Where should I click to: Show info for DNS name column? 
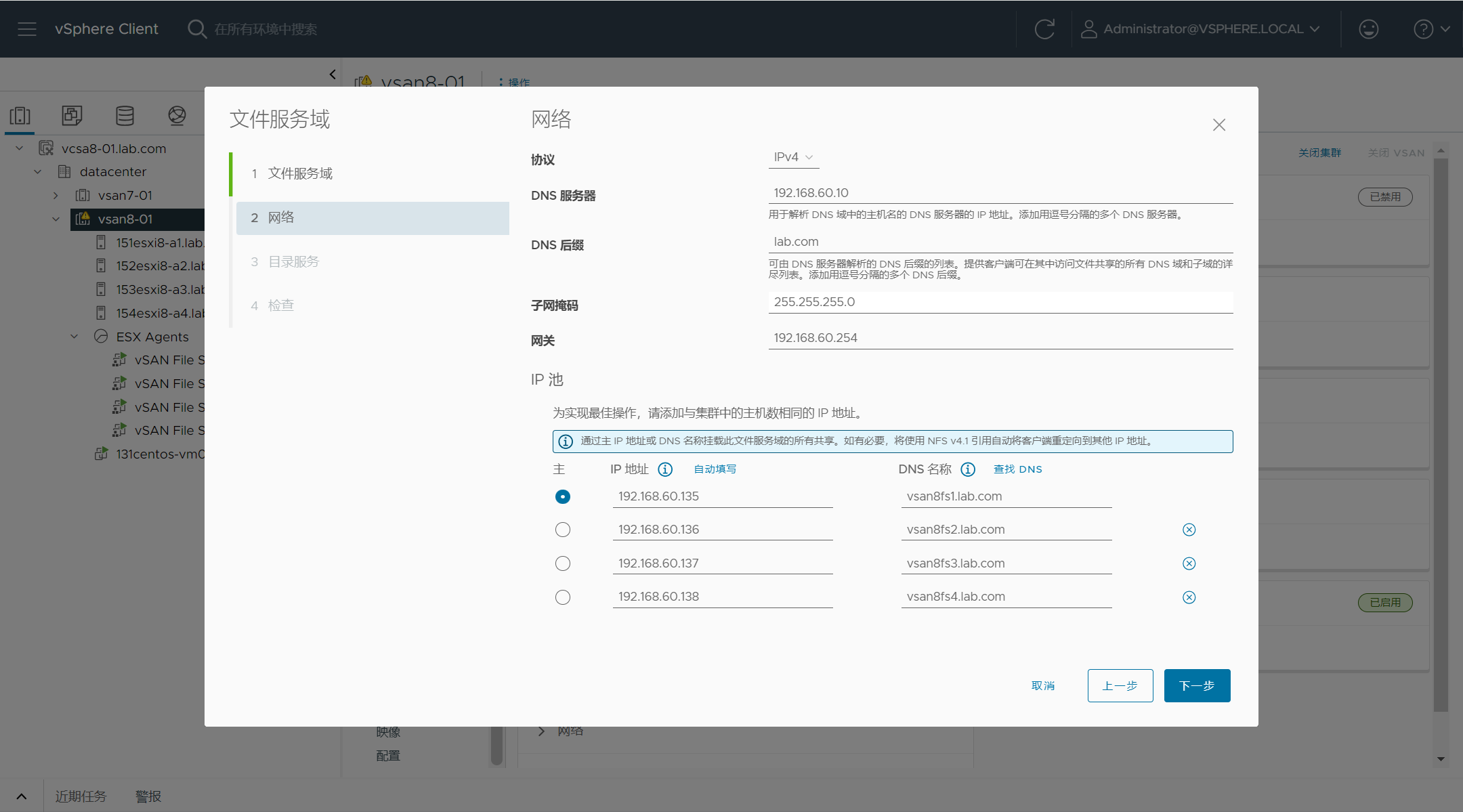(968, 469)
